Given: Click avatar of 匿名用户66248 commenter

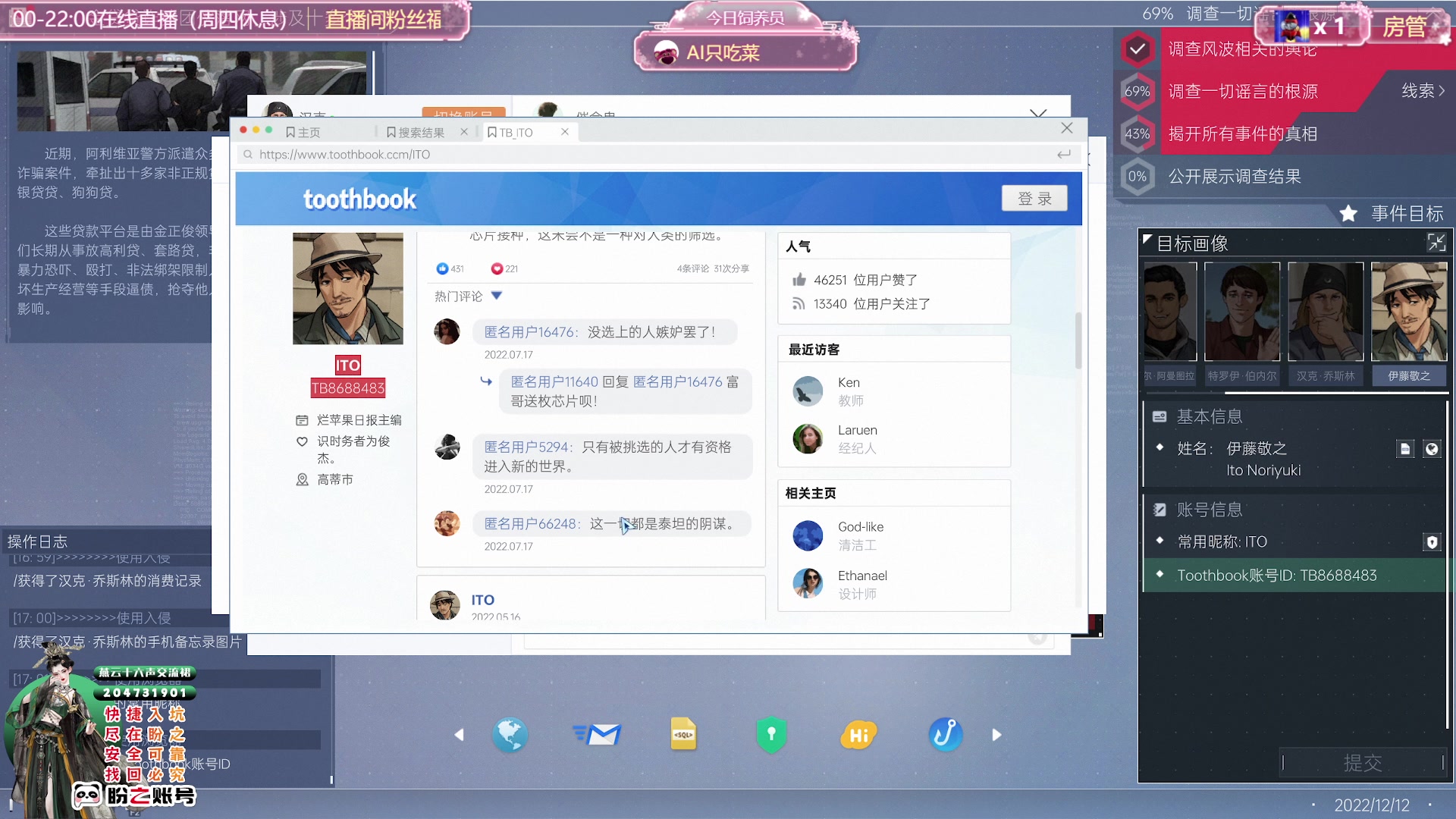Looking at the screenshot, I should click(447, 523).
